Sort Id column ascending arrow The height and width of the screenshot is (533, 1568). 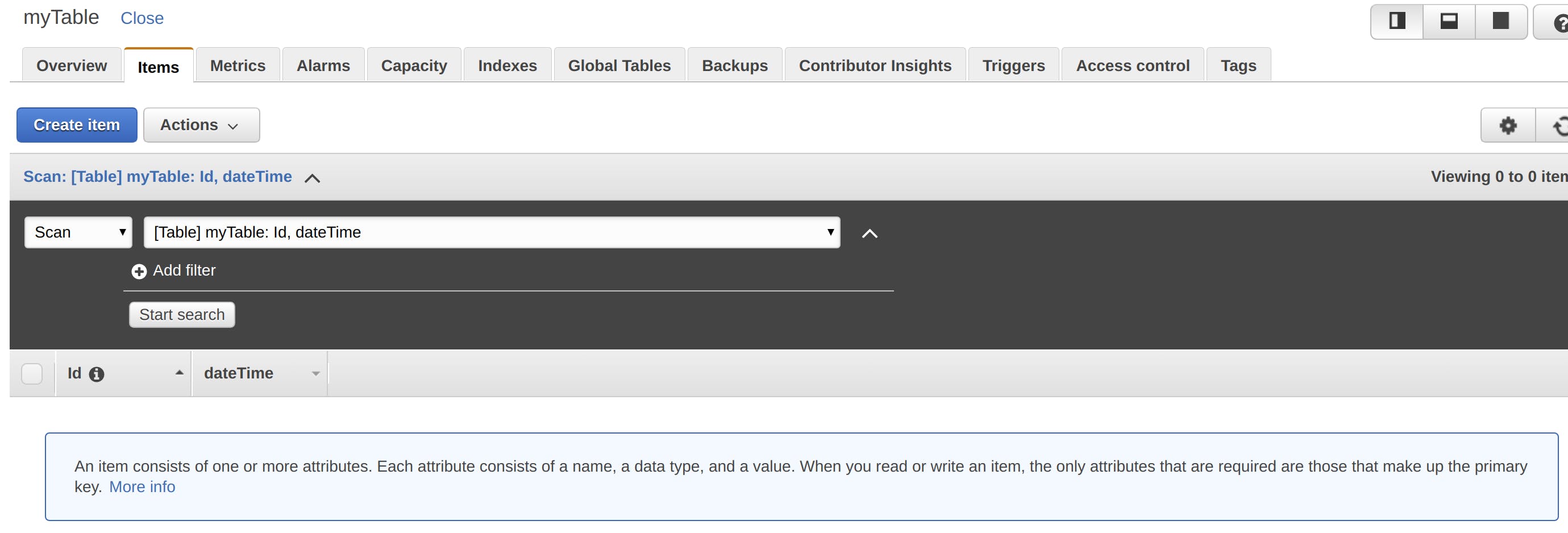179,372
